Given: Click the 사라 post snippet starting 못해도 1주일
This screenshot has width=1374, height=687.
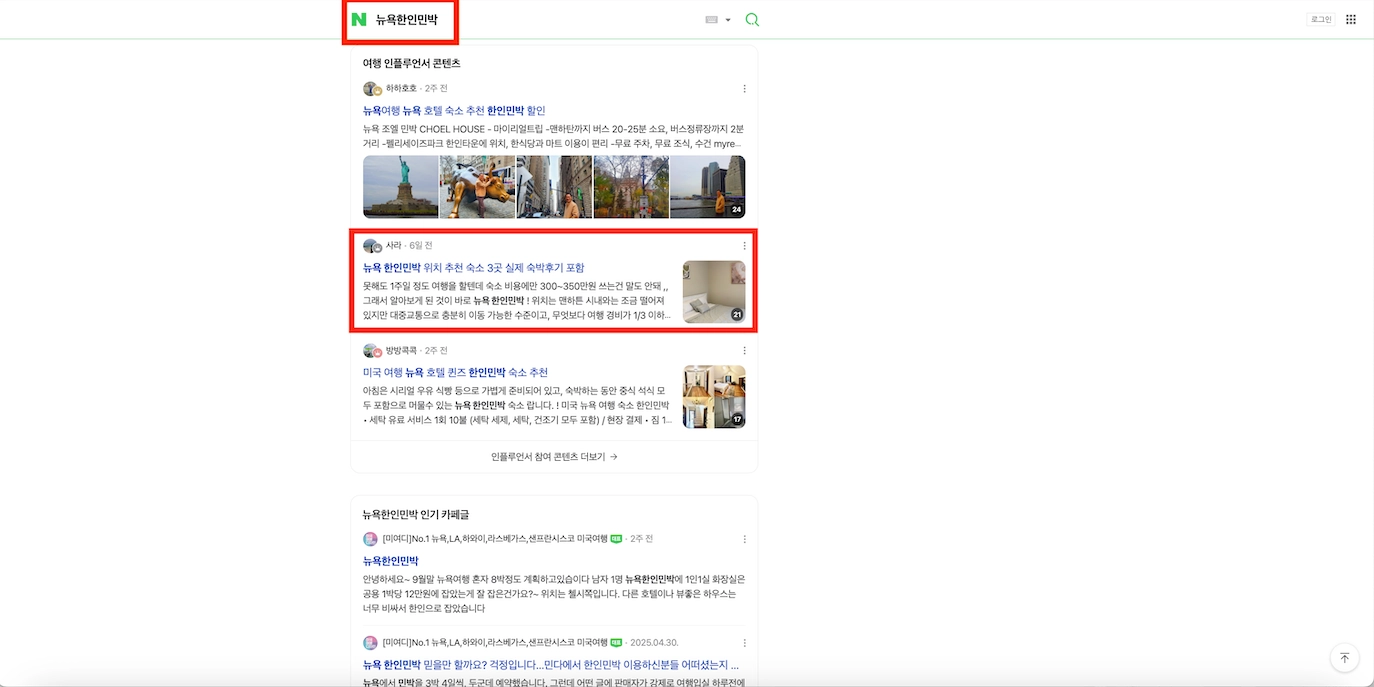Looking at the screenshot, I should tap(518, 300).
